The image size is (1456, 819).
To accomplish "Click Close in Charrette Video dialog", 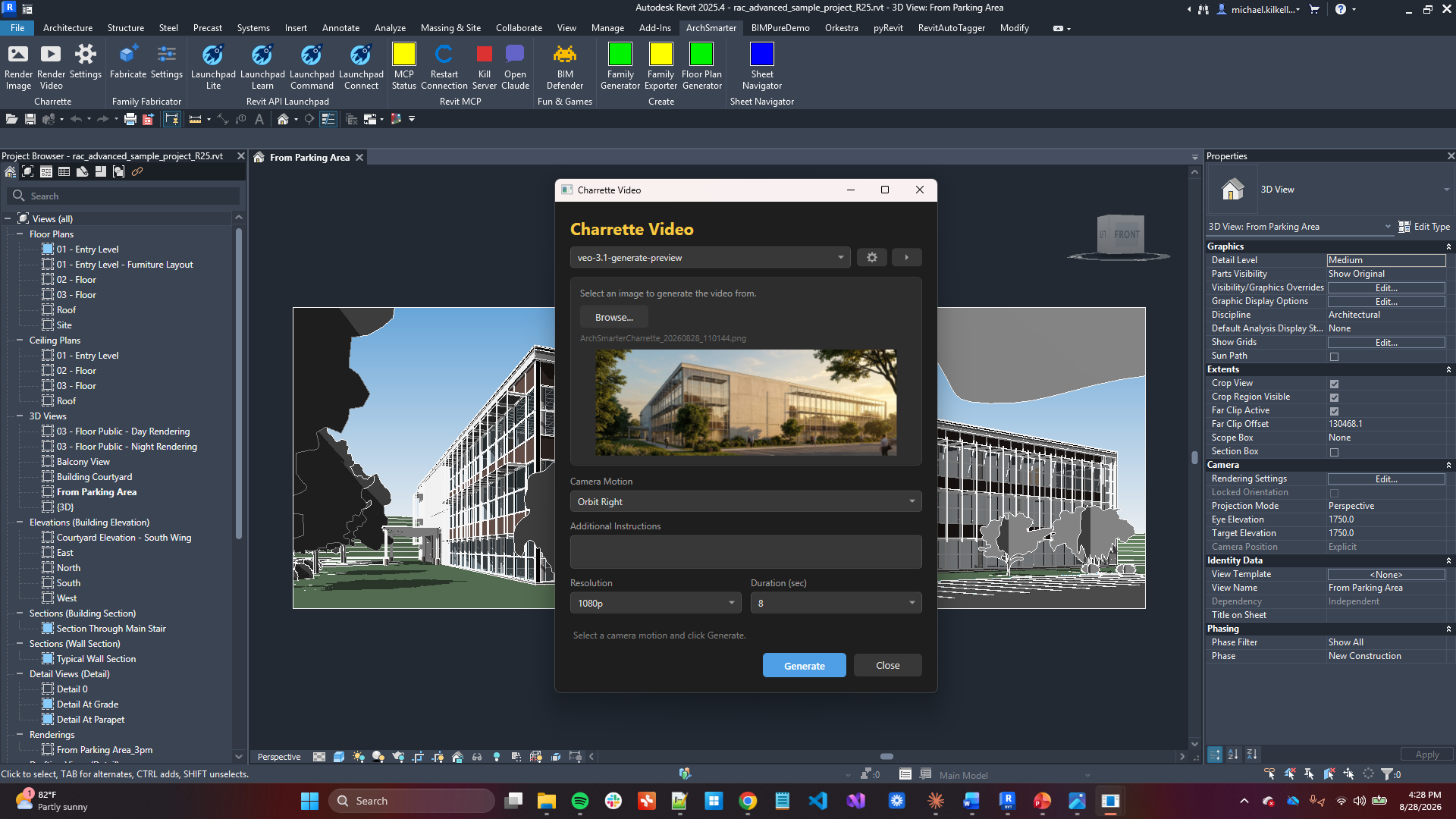I will coord(887,666).
